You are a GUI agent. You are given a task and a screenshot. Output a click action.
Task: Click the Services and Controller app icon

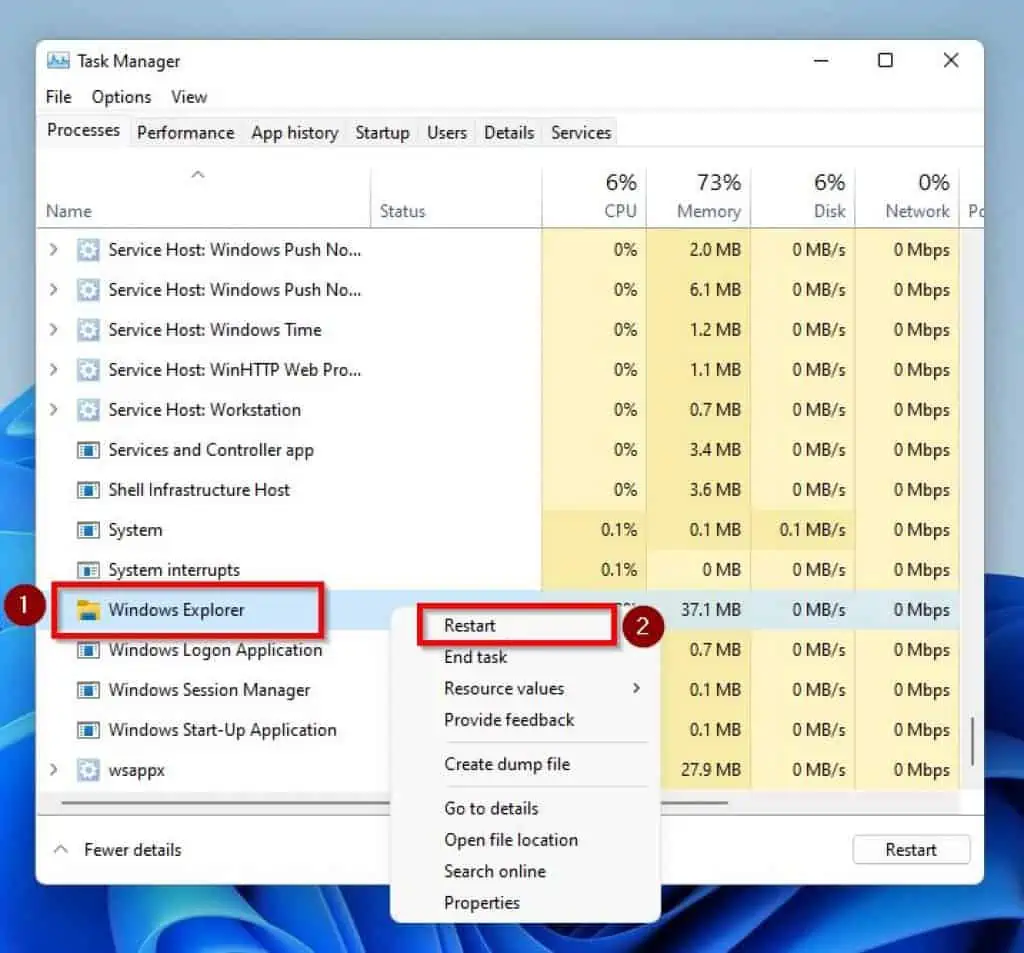(88, 450)
